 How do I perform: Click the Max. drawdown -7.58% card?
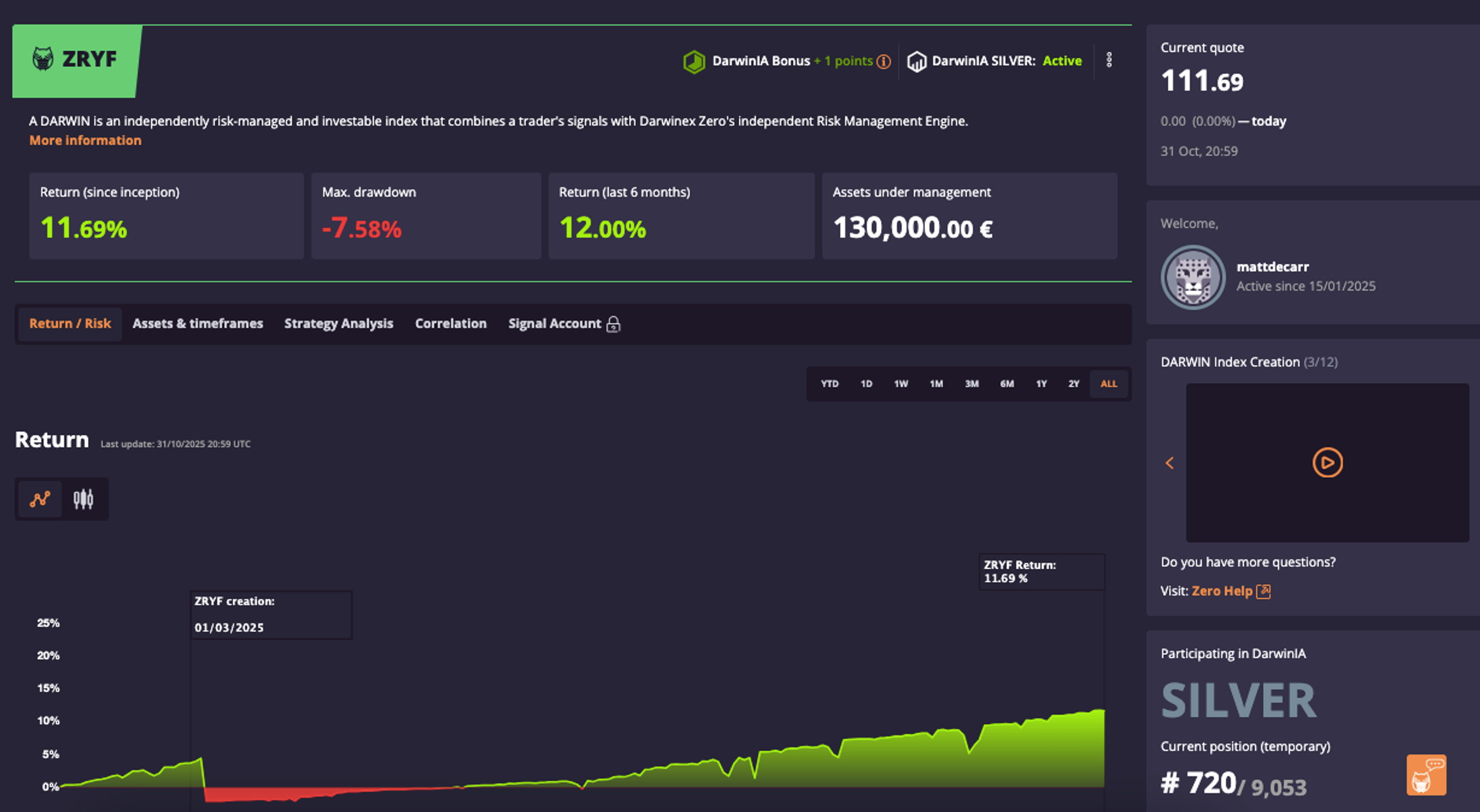[x=426, y=216]
